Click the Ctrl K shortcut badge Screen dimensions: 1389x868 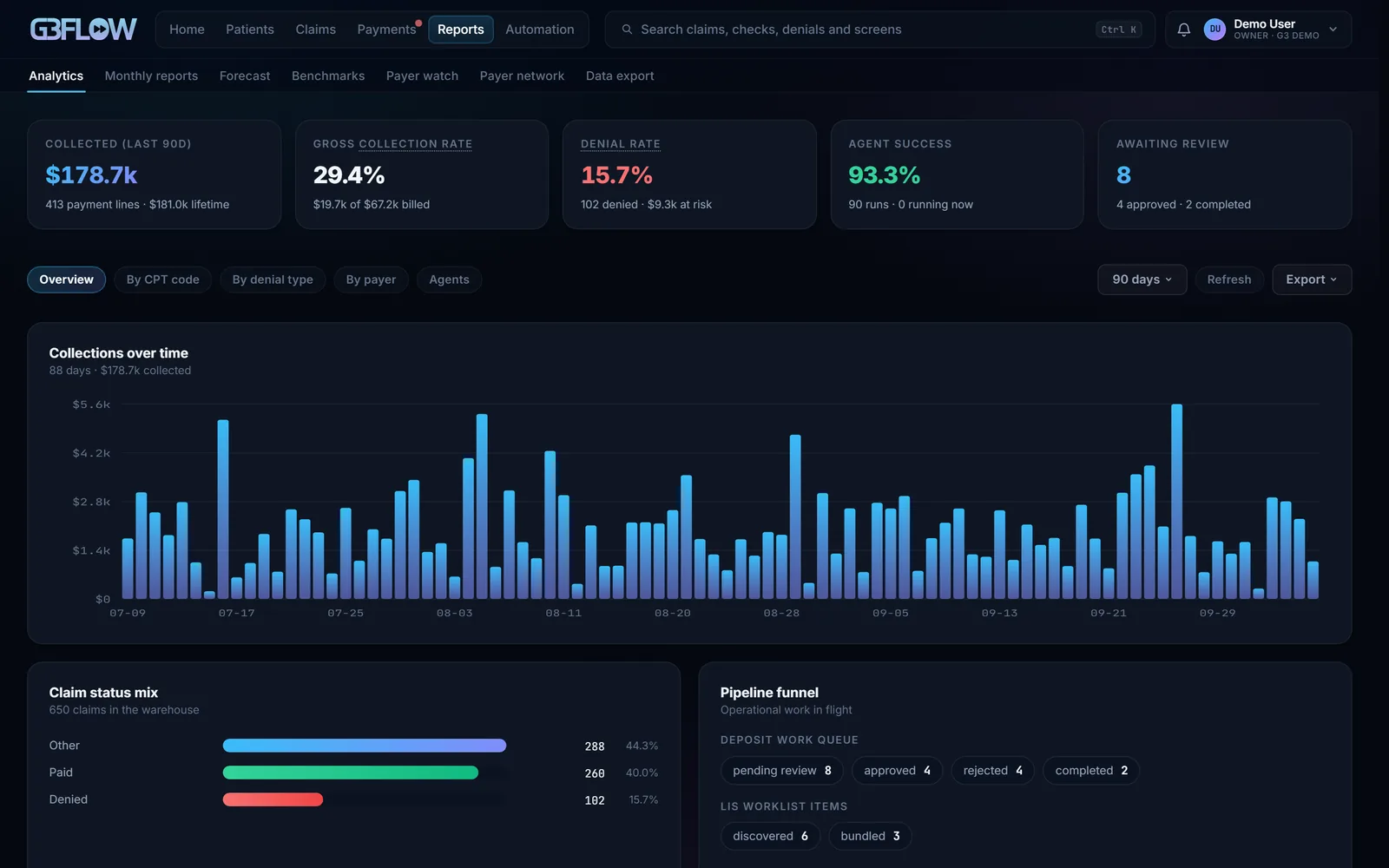point(1119,30)
